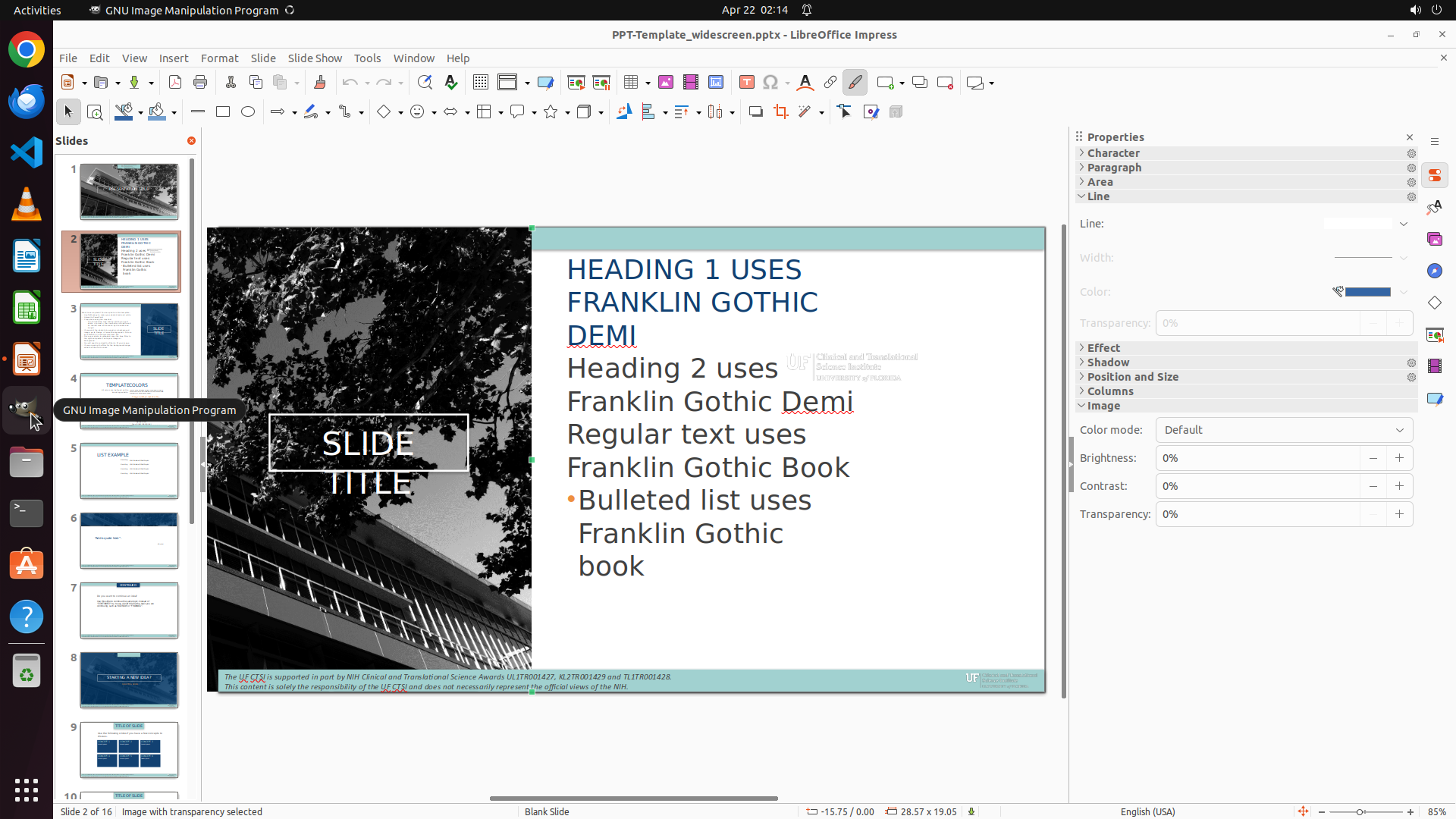
Task: Increase Brightness with the plus button
Action: tap(1399, 458)
